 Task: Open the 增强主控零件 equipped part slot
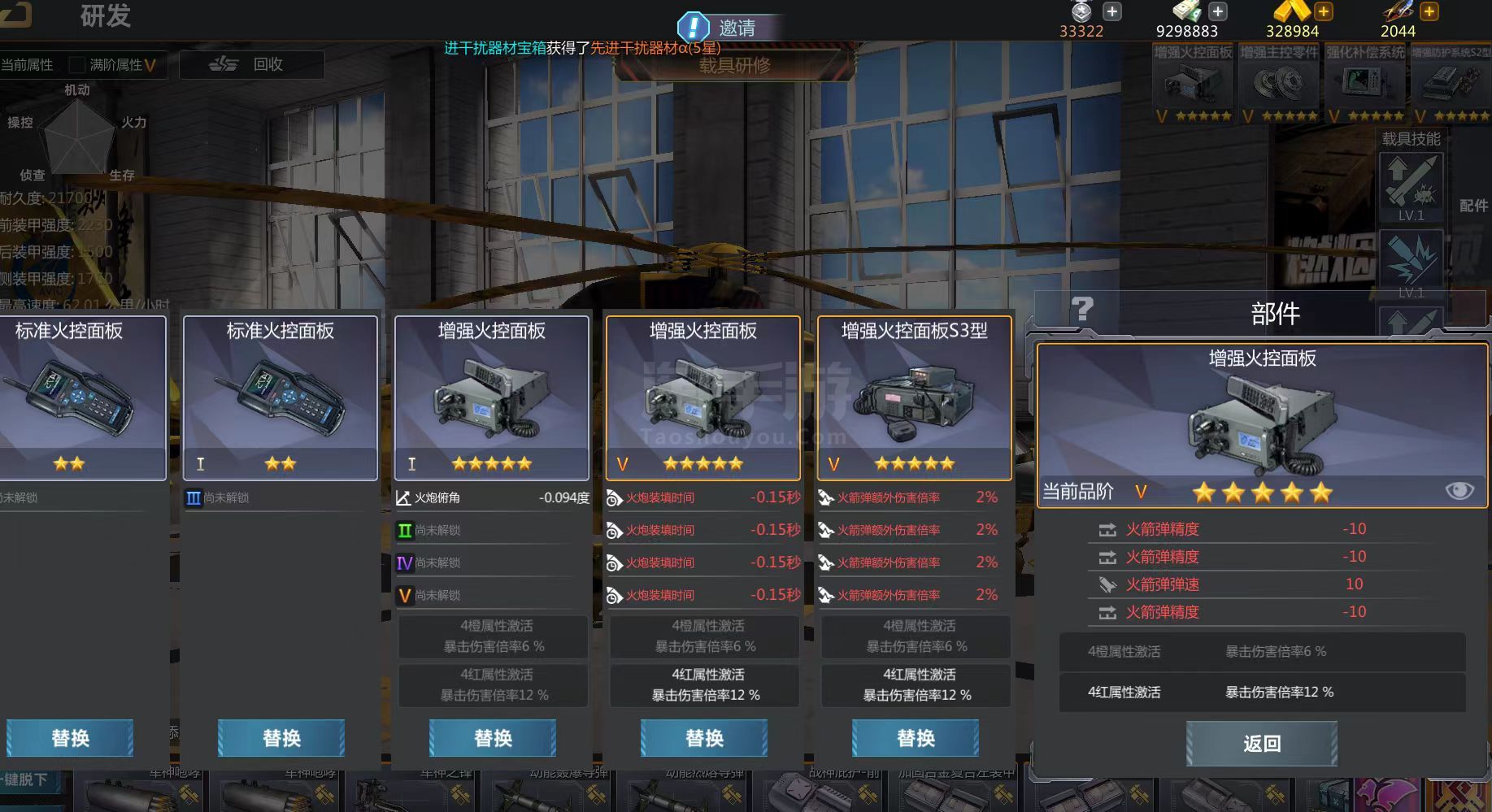pyautogui.click(x=1279, y=84)
